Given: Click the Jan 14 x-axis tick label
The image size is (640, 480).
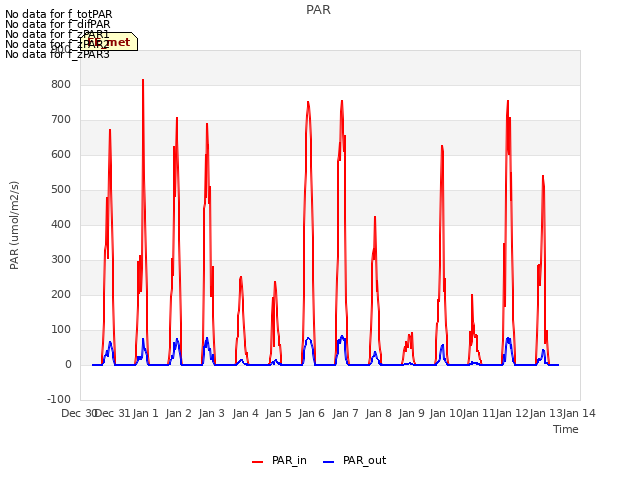Looking at the screenshot, I should tap(579, 413).
